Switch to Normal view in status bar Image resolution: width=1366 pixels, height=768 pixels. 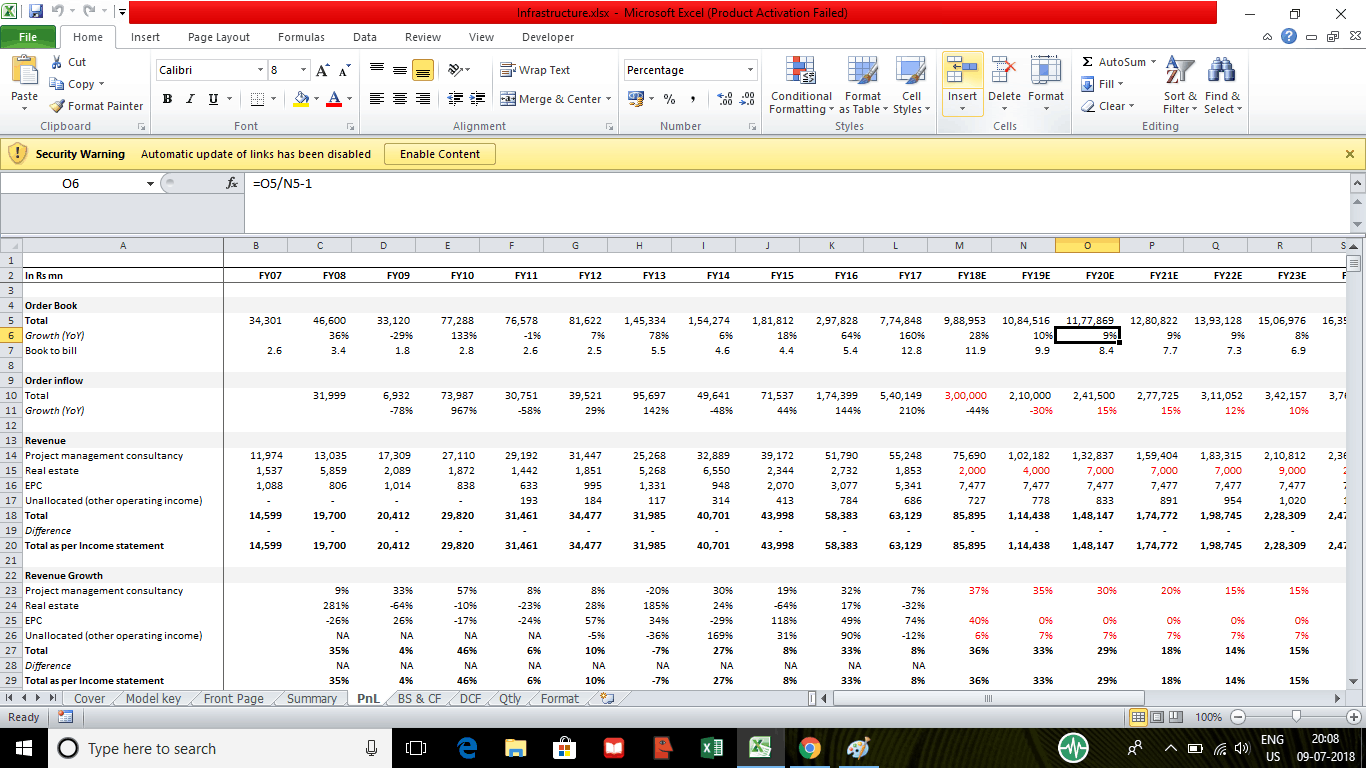[x=1138, y=717]
